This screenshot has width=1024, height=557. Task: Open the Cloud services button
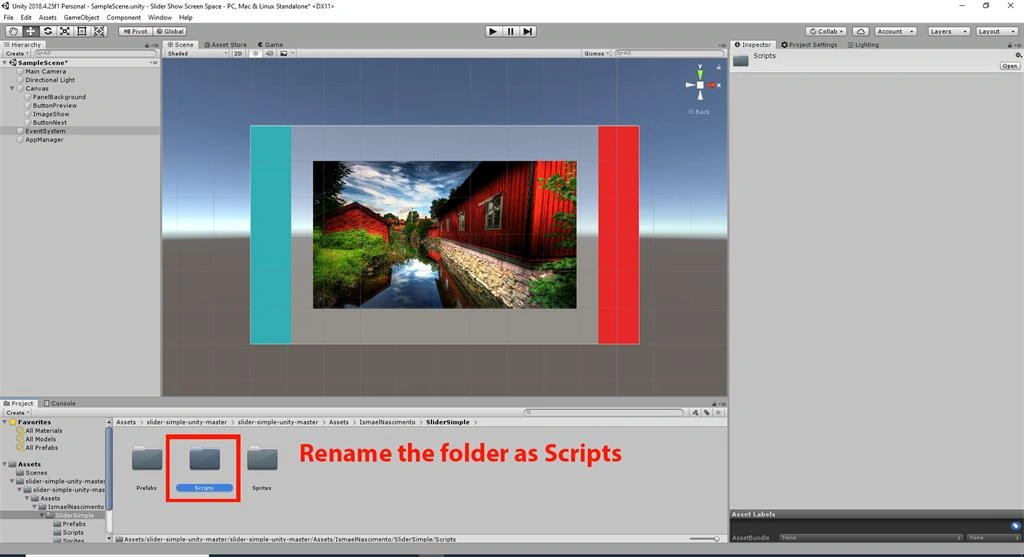point(861,31)
